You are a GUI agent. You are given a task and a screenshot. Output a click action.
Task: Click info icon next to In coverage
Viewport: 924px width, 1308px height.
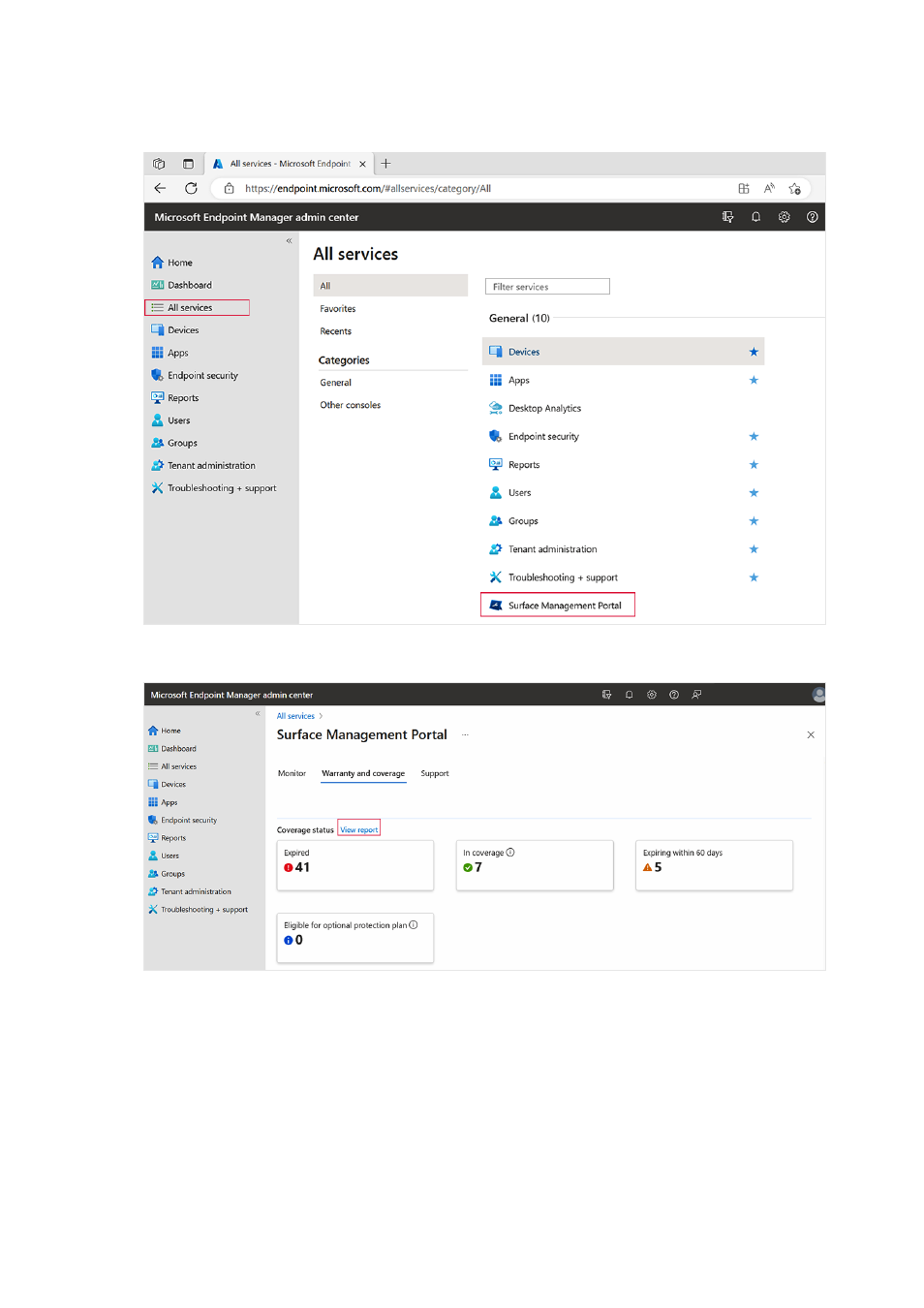[510, 853]
